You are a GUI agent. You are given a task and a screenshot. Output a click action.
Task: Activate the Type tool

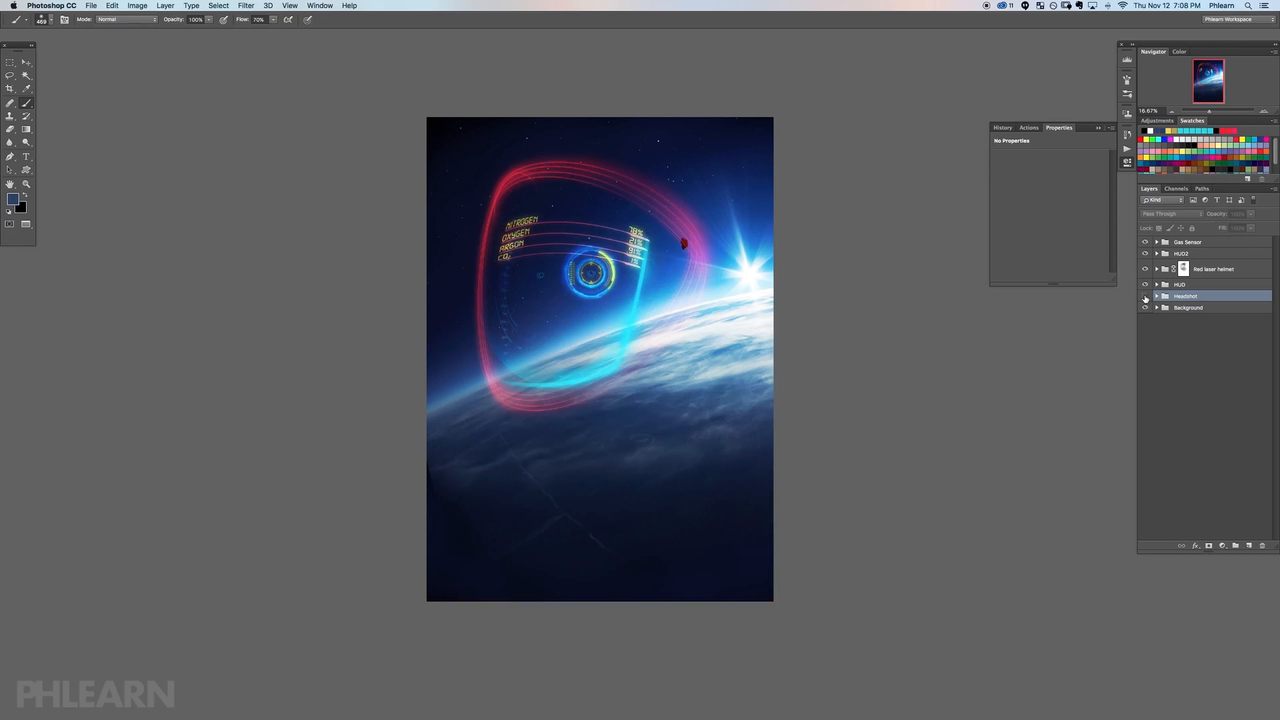(x=26, y=157)
